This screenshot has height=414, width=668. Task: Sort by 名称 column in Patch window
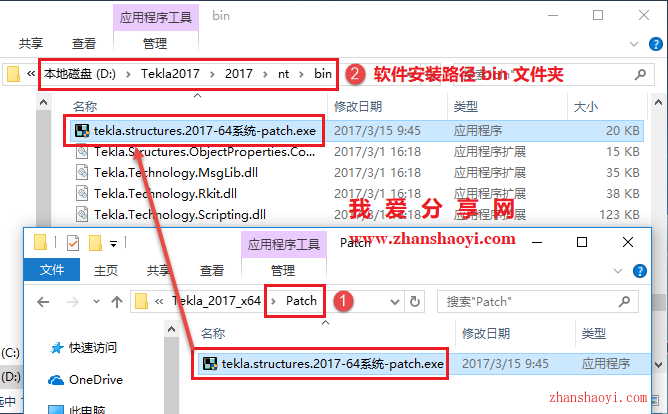[213, 334]
